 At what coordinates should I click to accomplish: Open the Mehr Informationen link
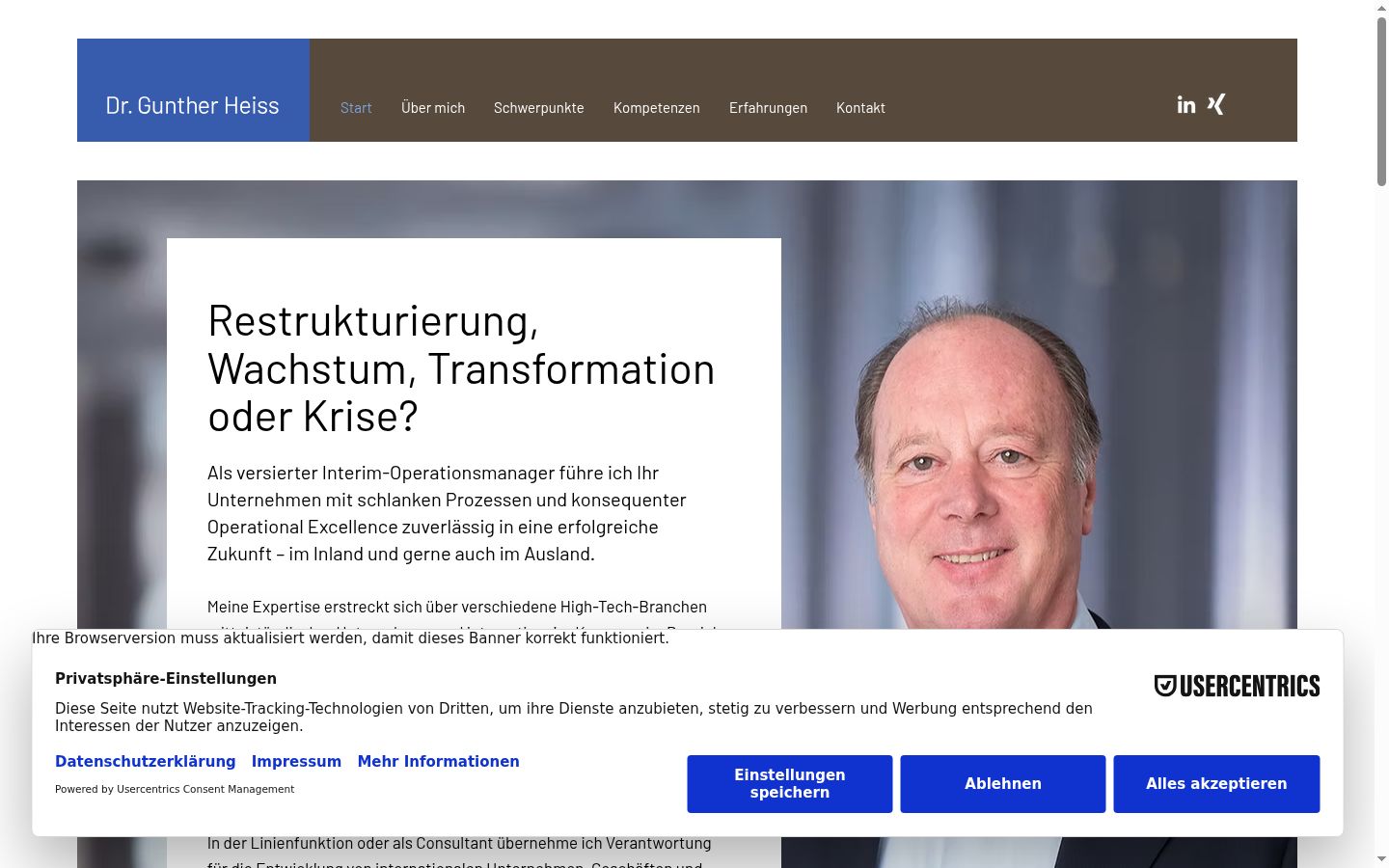[x=438, y=762]
